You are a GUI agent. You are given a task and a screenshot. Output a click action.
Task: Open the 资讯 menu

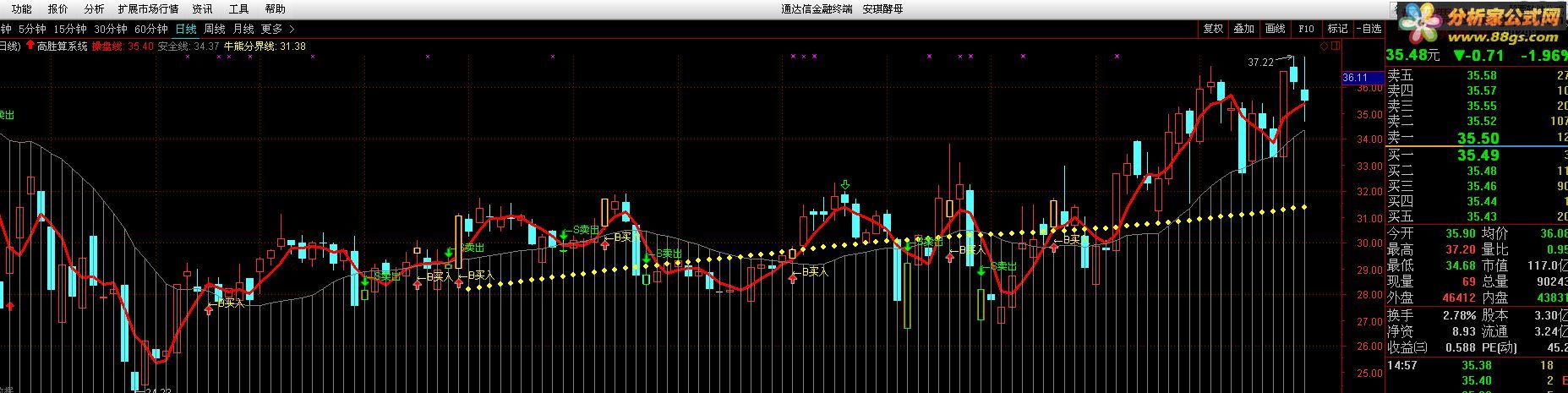[x=203, y=9]
